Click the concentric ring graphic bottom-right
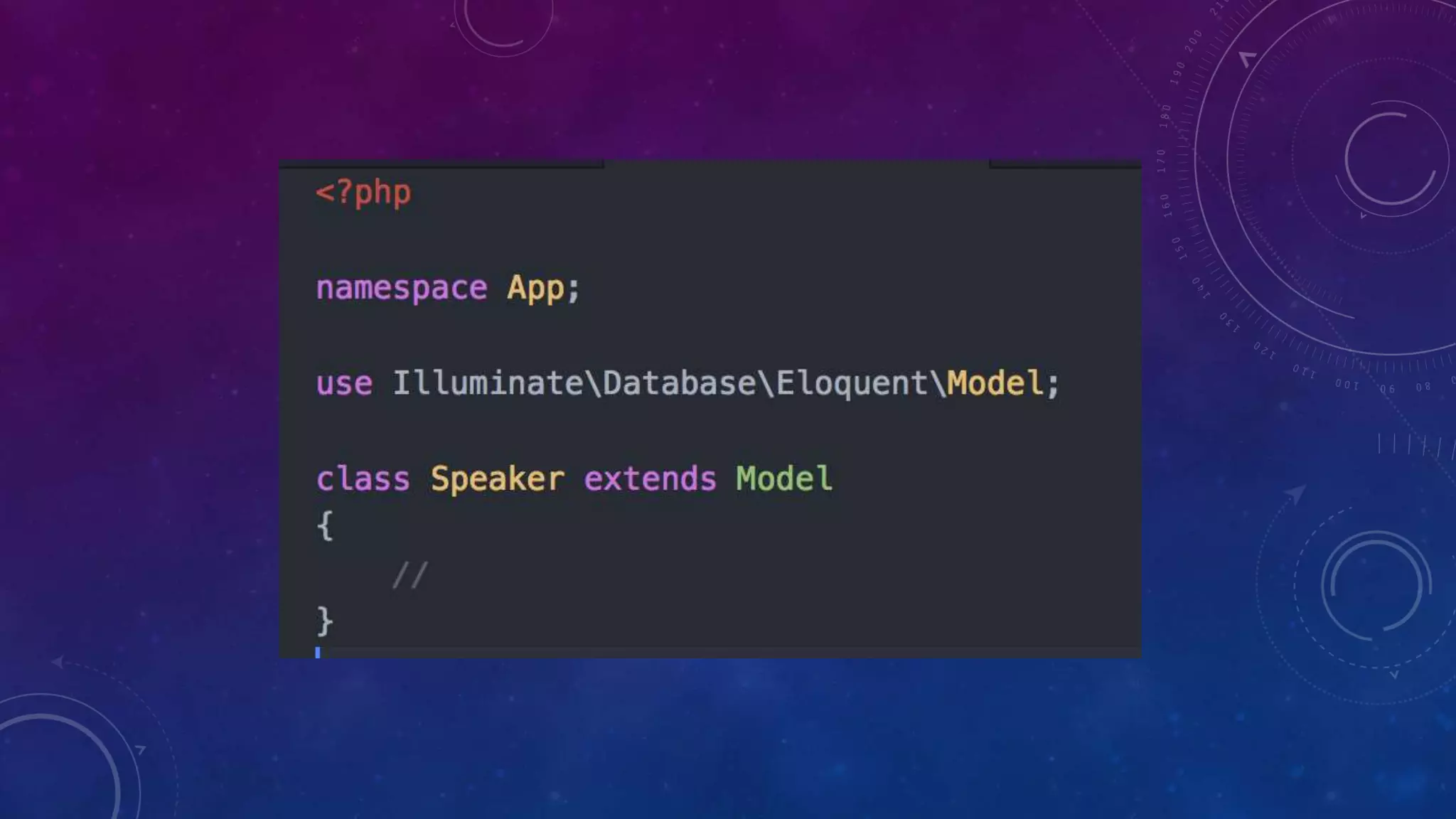This screenshot has width=1456, height=819. (x=1376, y=587)
